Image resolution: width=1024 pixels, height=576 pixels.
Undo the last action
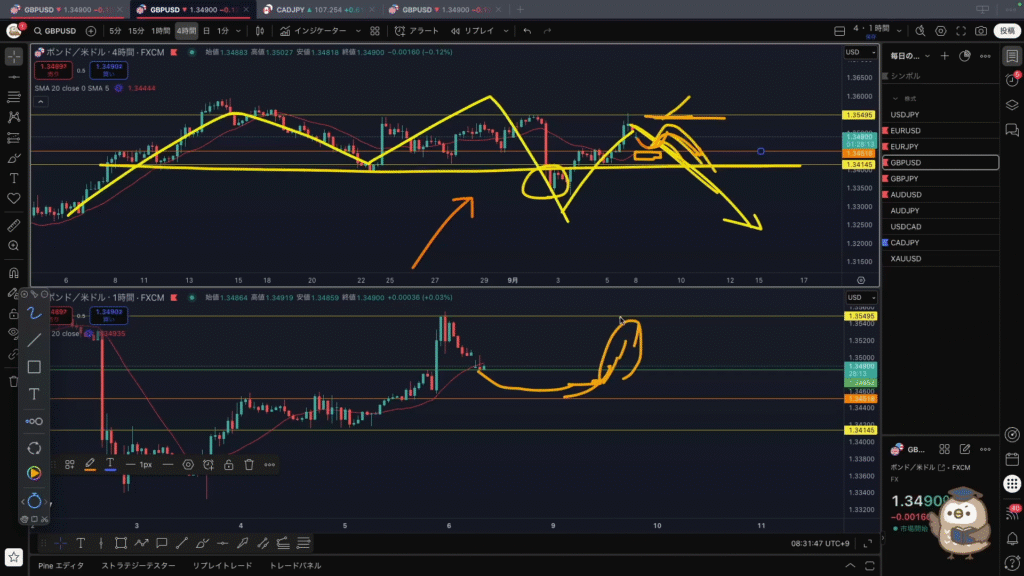(527, 31)
